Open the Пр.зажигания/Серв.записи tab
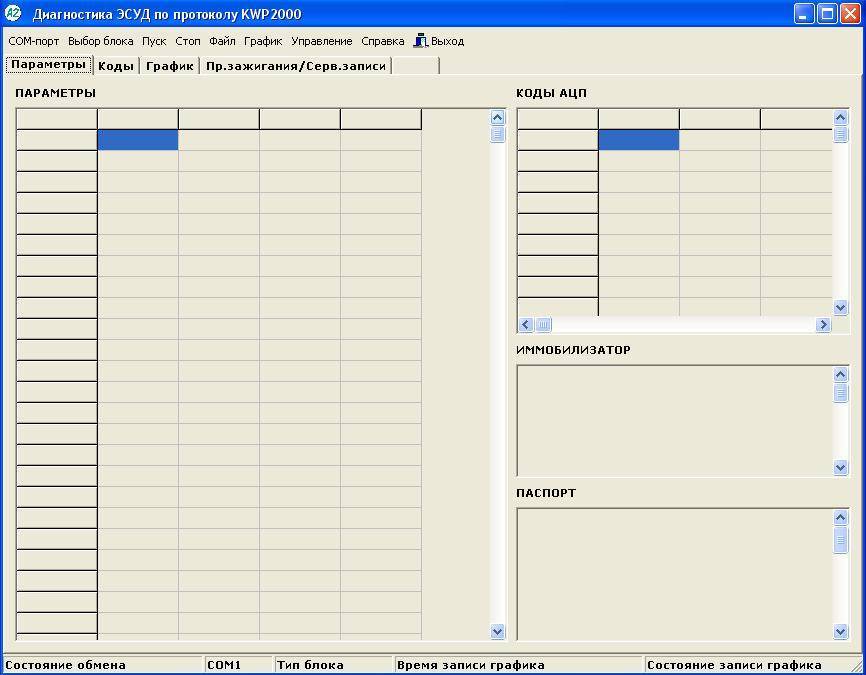The image size is (866, 675). point(295,66)
